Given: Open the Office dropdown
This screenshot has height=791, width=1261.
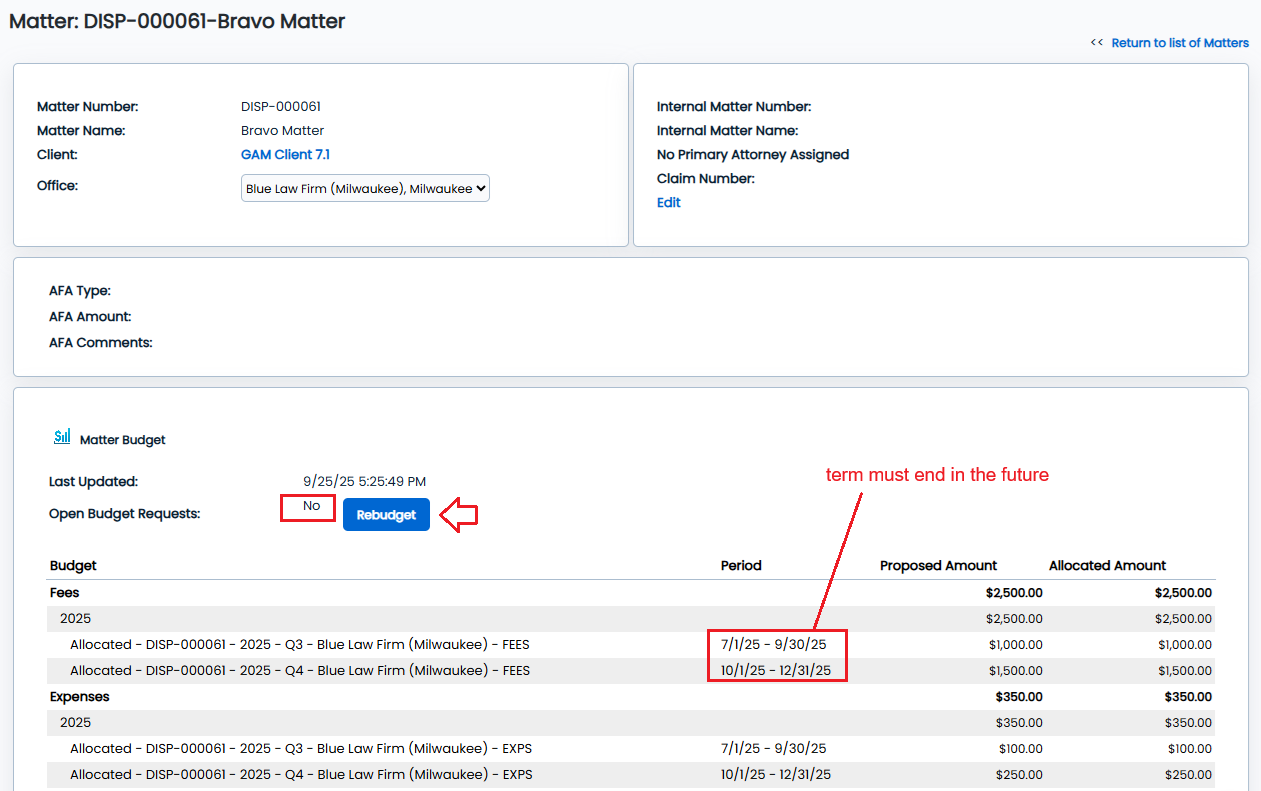Looking at the screenshot, I should tap(365, 189).
